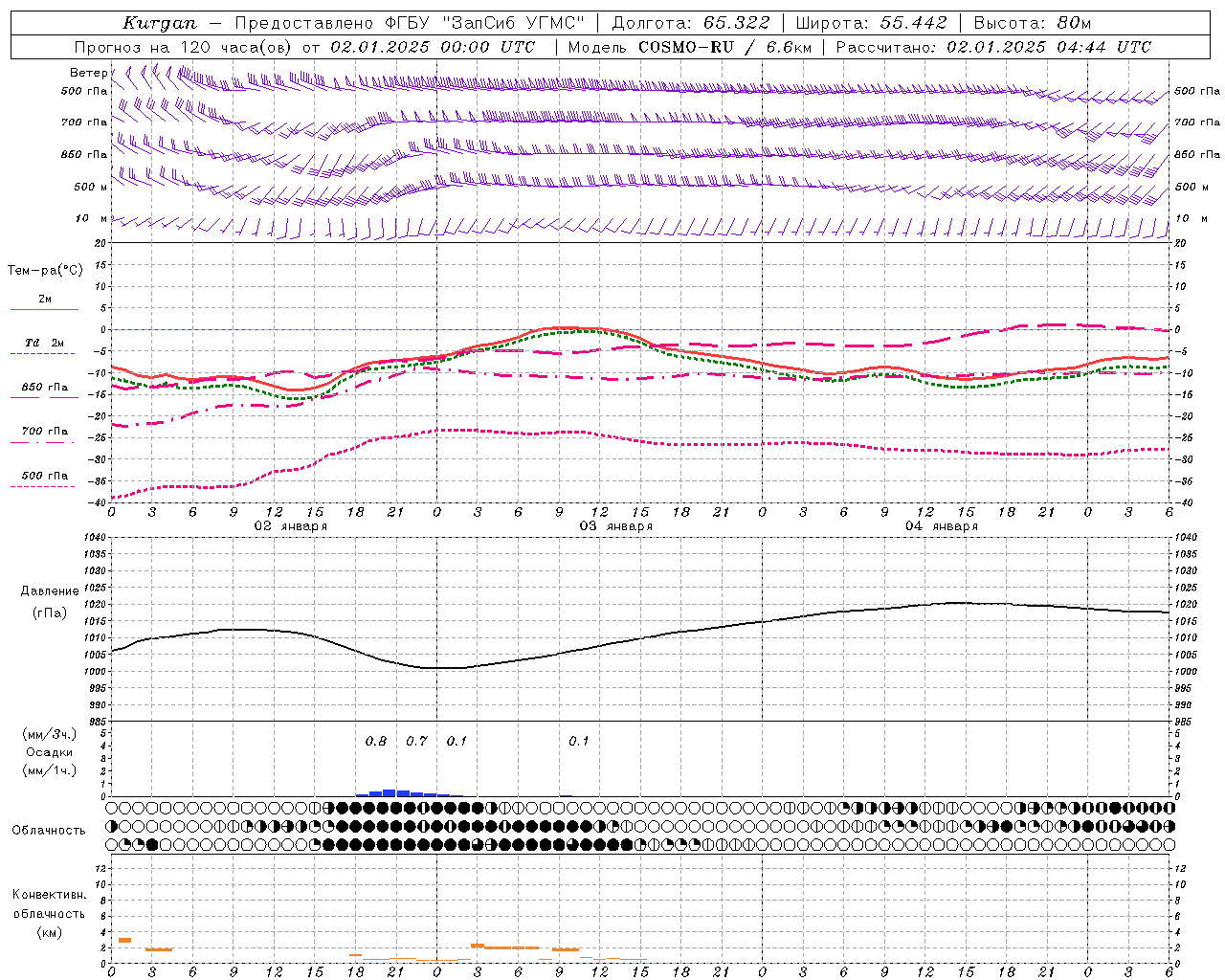The image size is (1225, 980).
Task: Click the tallest blue precipitation bar
Action: tap(390, 792)
